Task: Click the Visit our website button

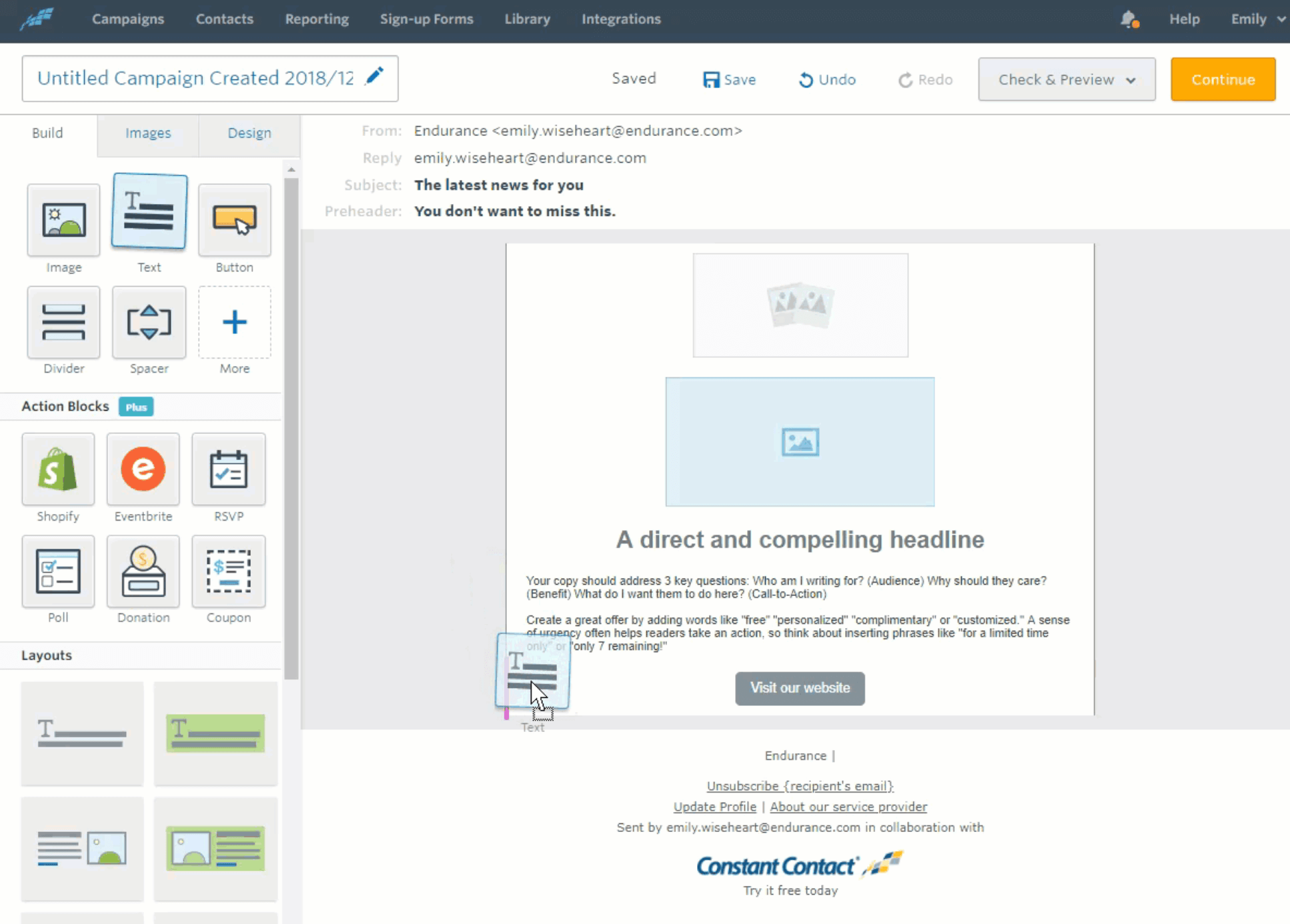Action: click(799, 688)
